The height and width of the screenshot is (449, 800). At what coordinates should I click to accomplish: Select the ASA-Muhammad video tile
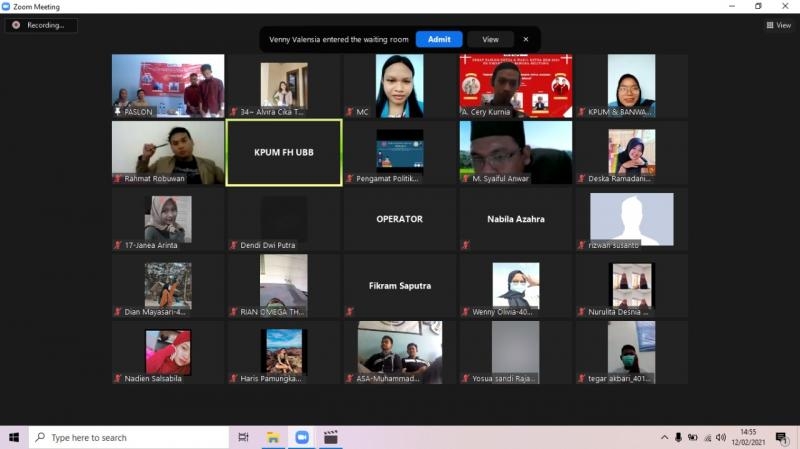click(399, 353)
